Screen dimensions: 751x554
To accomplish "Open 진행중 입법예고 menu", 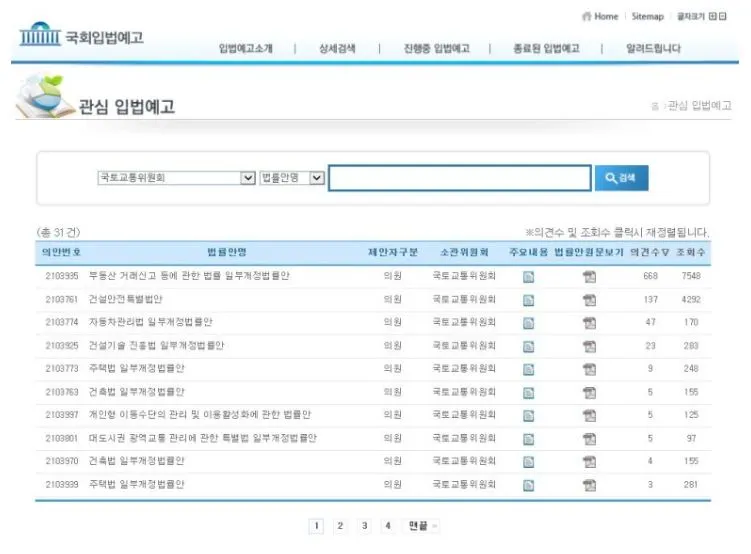I will (x=436, y=48).
